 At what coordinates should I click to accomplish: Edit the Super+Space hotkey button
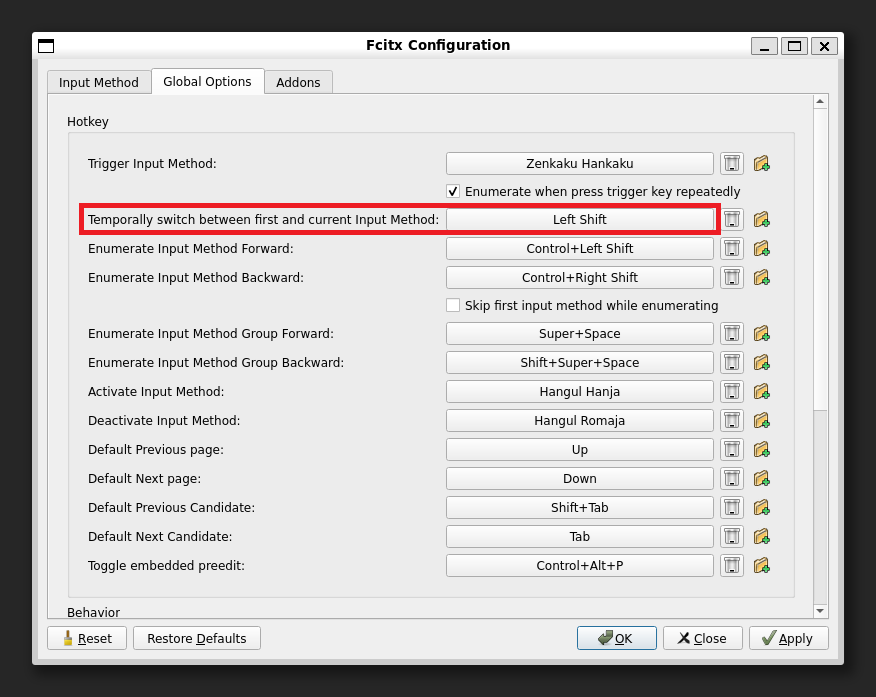[x=580, y=333]
